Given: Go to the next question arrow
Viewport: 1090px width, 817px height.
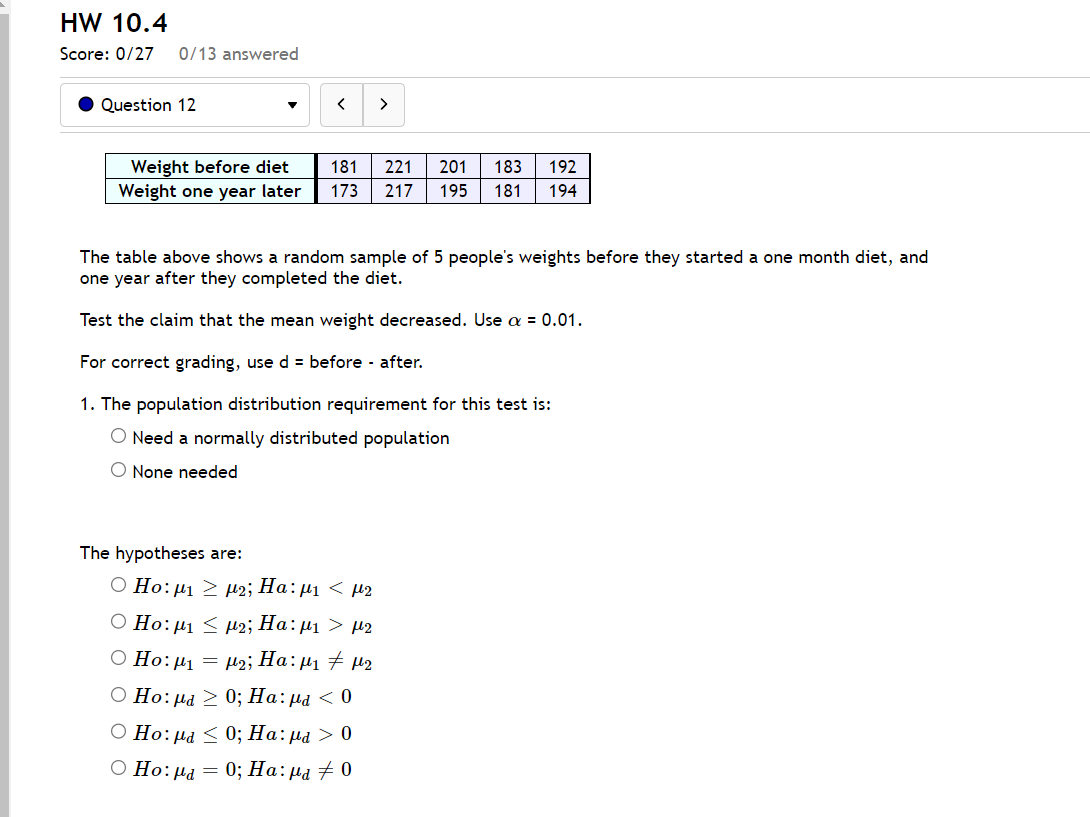Looking at the screenshot, I should tap(384, 105).
